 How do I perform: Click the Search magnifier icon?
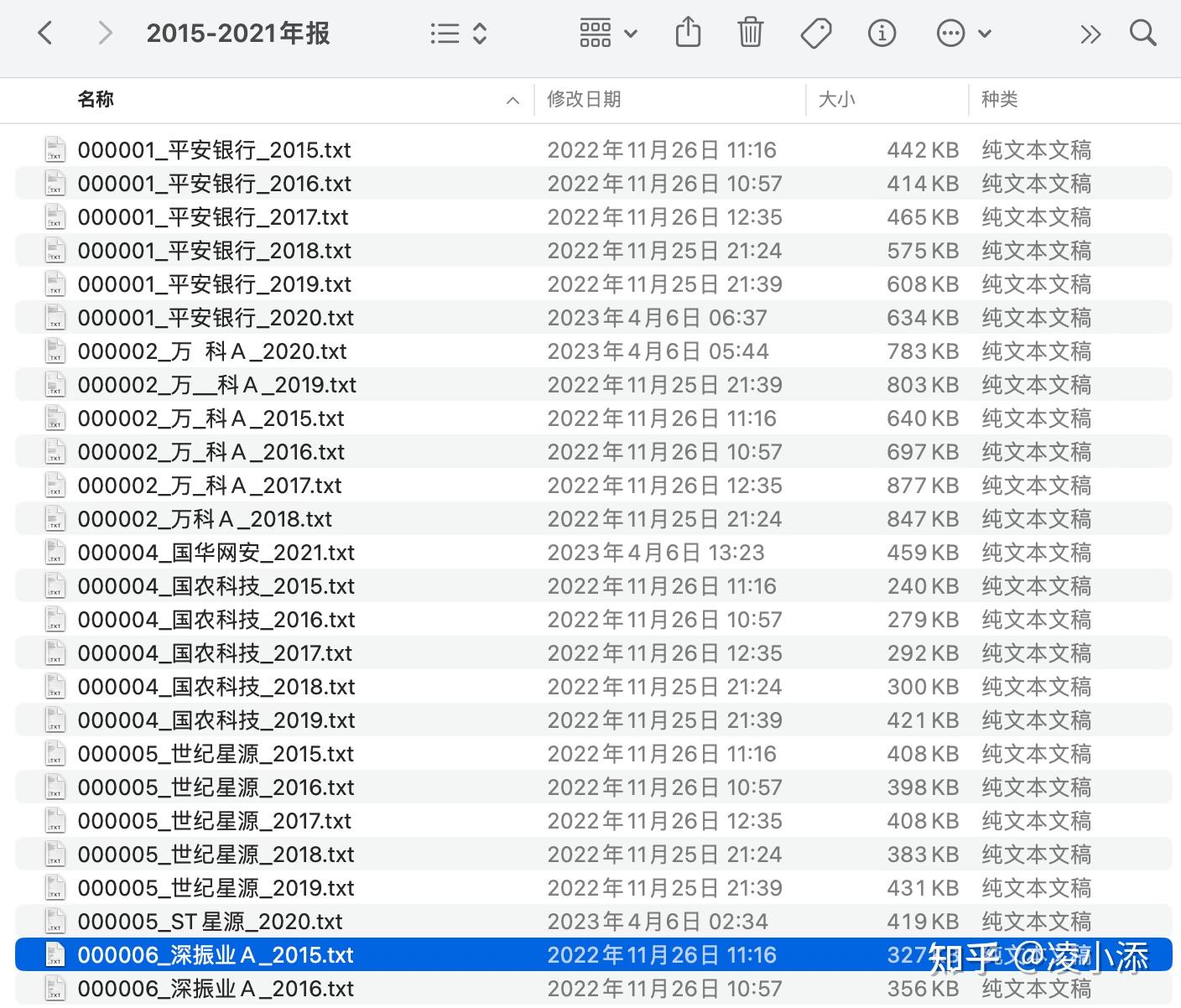(x=1142, y=34)
